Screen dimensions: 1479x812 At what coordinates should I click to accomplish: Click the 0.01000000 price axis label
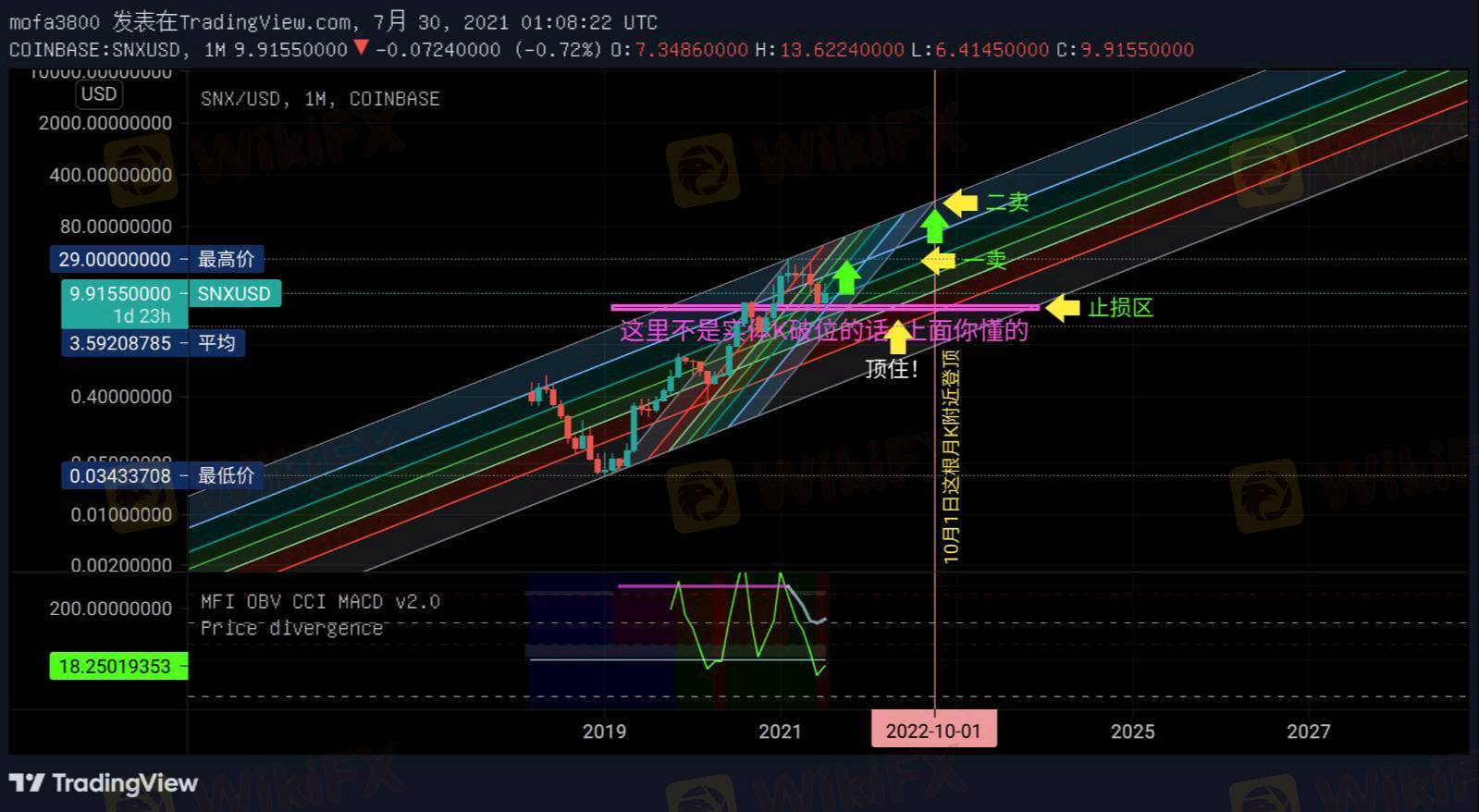[121, 515]
